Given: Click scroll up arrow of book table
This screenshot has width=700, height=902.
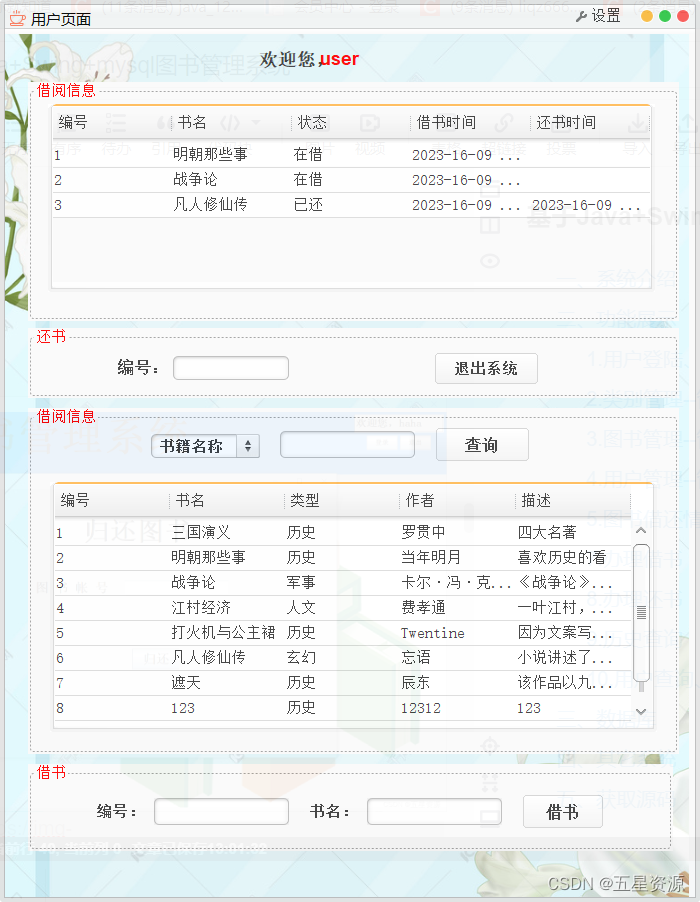Looking at the screenshot, I should [641, 531].
